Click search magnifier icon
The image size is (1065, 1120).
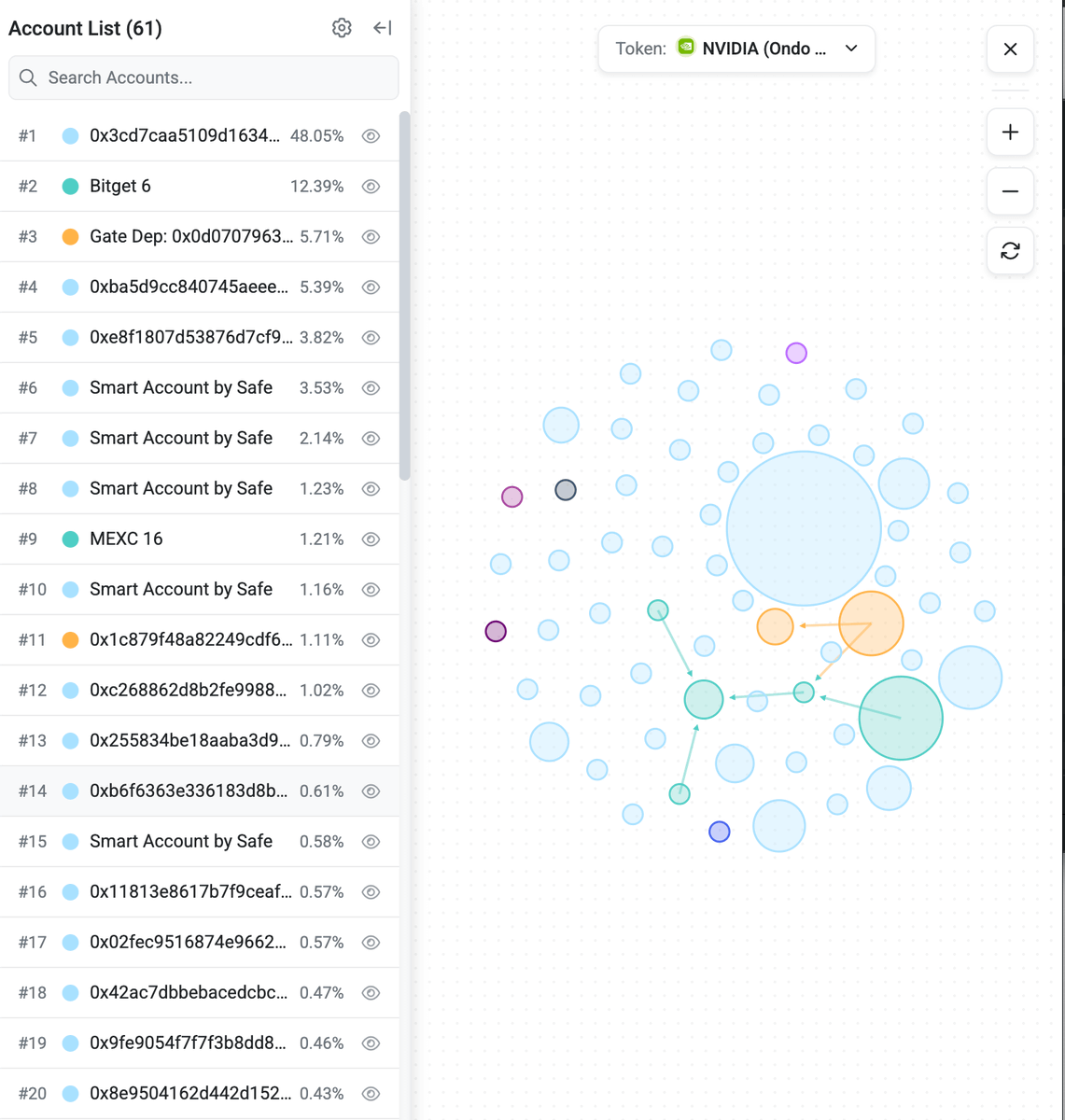(x=28, y=77)
